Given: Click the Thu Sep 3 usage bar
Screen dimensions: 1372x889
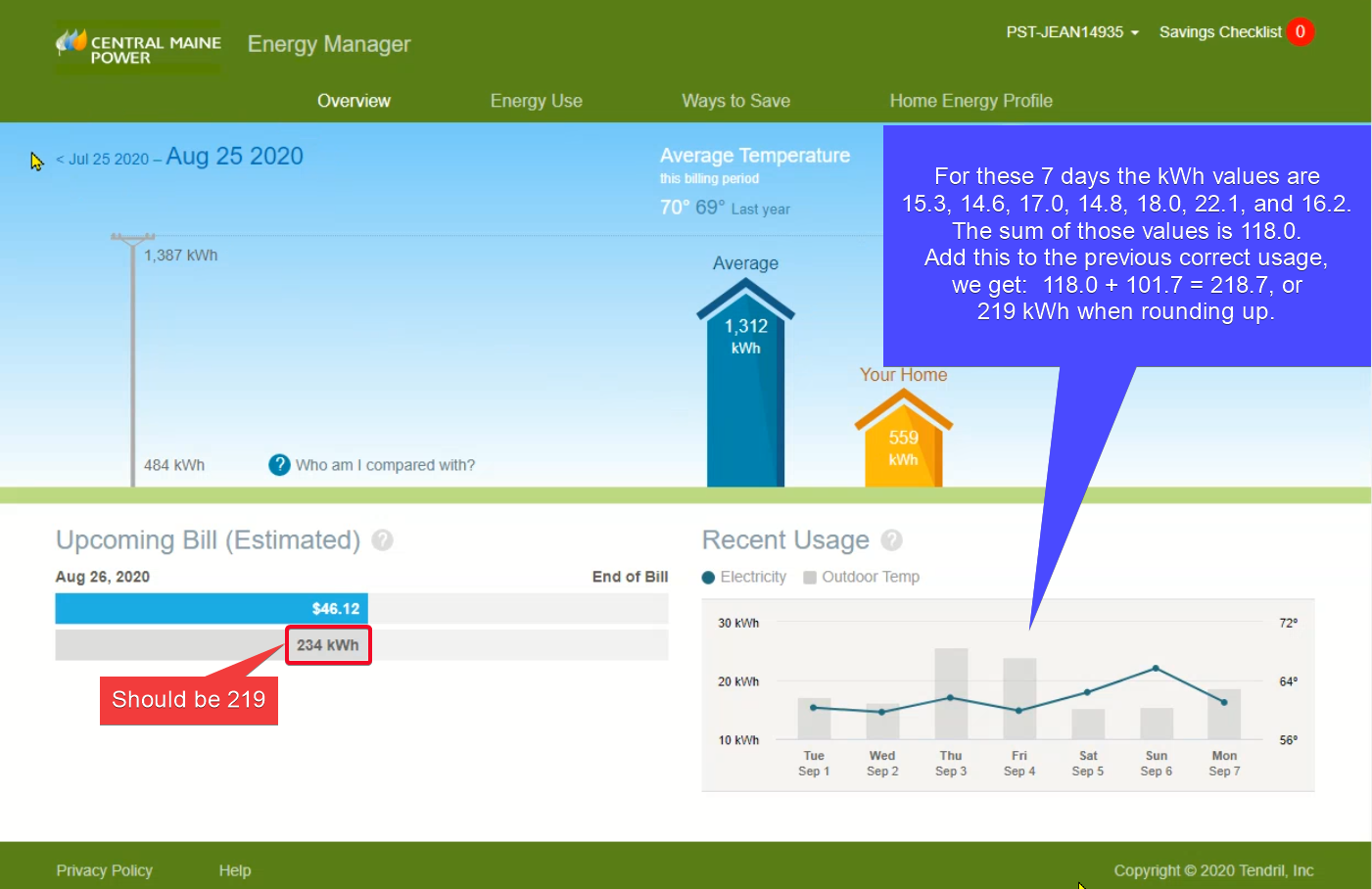Looking at the screenshot, I should (951, 693).
